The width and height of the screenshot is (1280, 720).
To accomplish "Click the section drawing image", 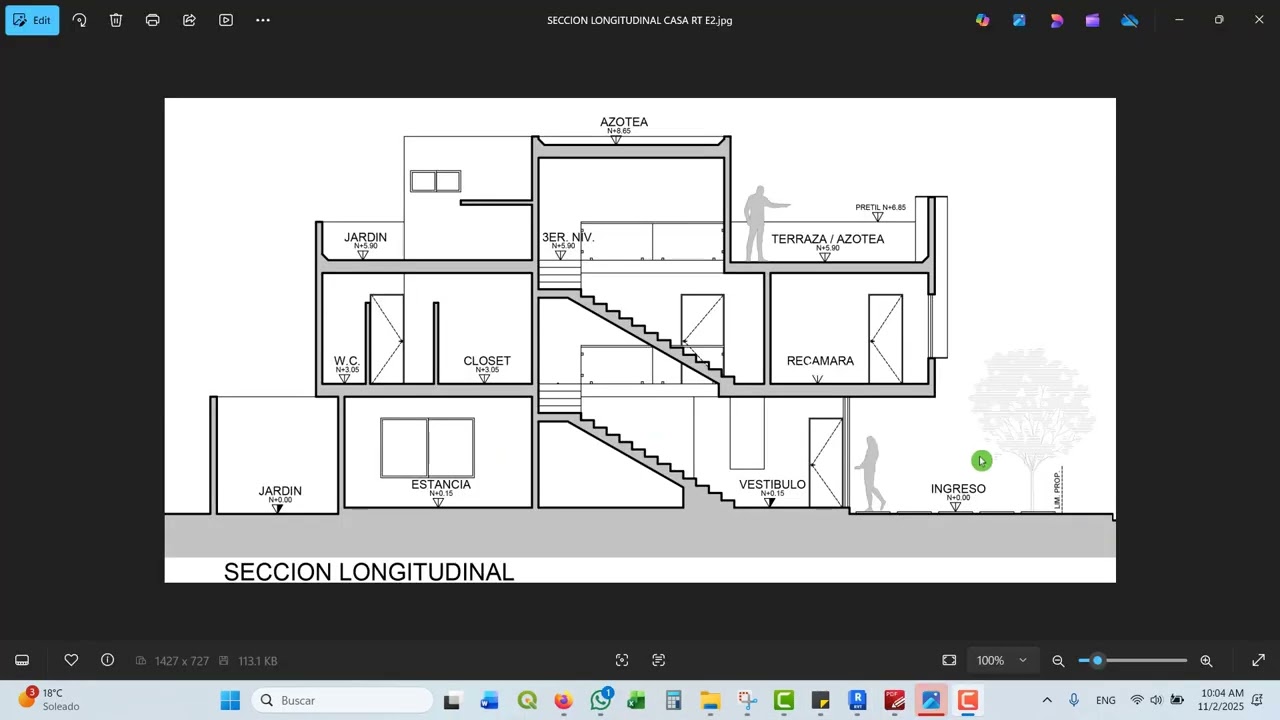I will point(640,340).
